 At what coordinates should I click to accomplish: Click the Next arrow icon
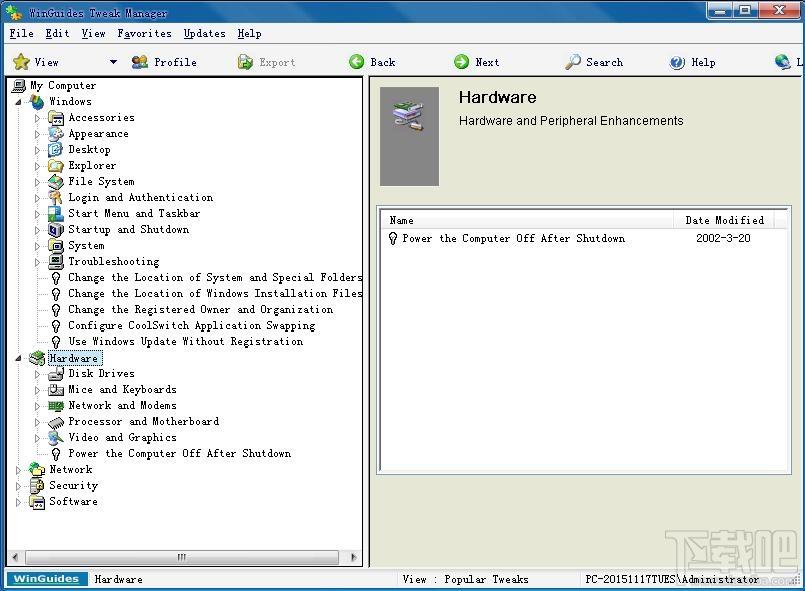(461, 62)
